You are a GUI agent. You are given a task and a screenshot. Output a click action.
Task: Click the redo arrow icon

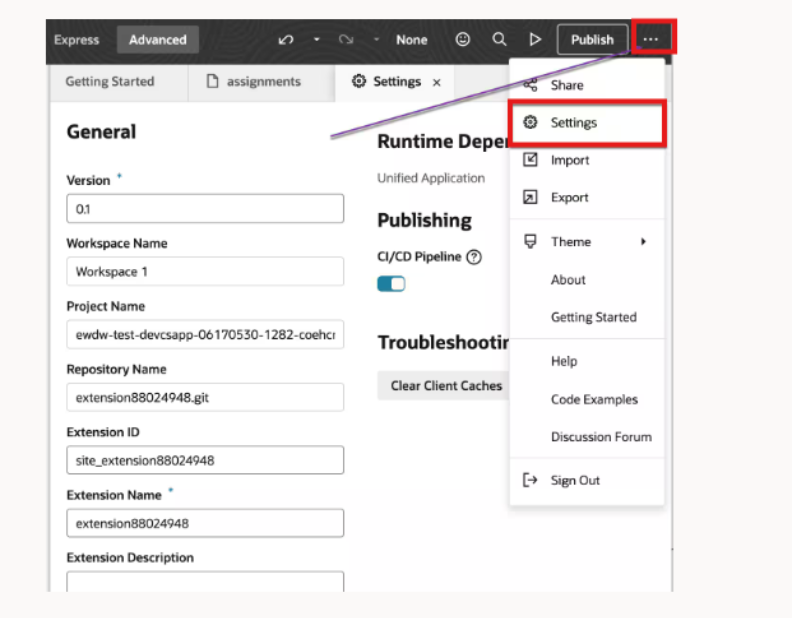(346, 39)
